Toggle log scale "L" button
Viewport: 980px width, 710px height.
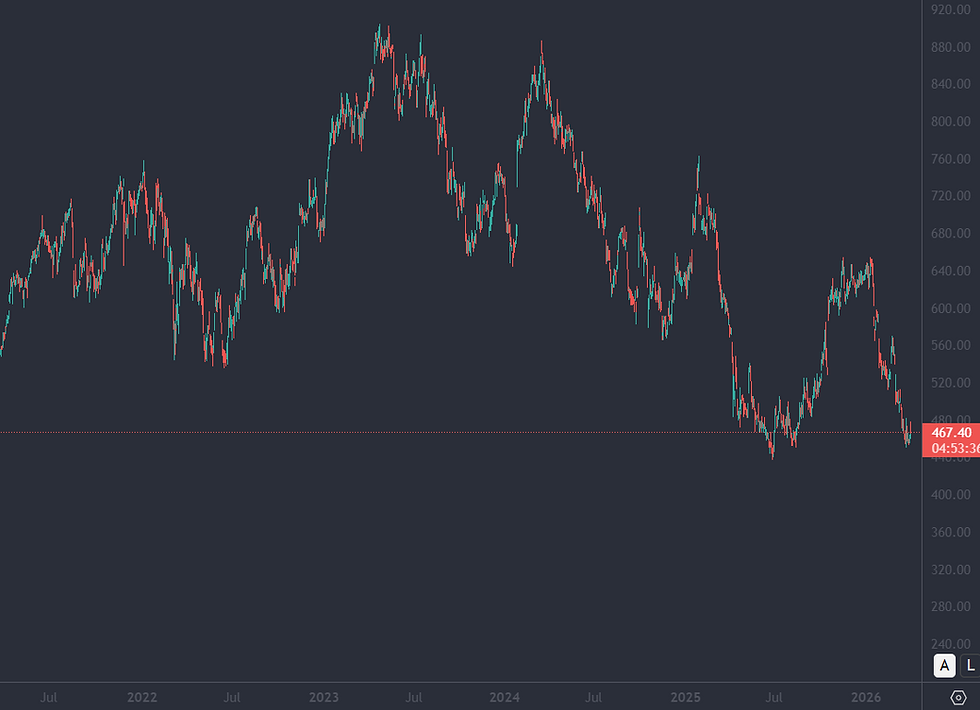point(971,666)
